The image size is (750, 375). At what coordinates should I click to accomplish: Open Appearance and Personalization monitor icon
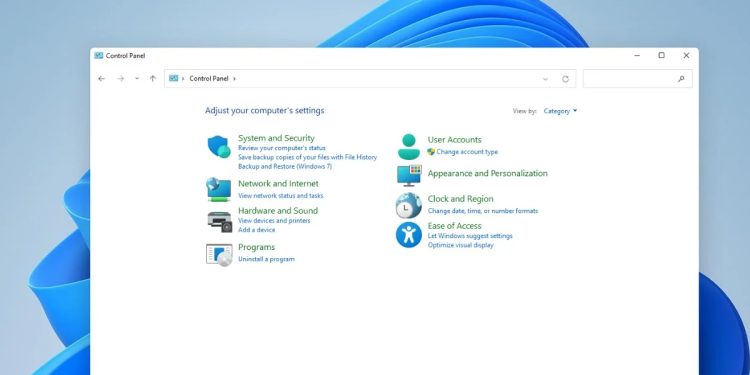coord(409,176)
